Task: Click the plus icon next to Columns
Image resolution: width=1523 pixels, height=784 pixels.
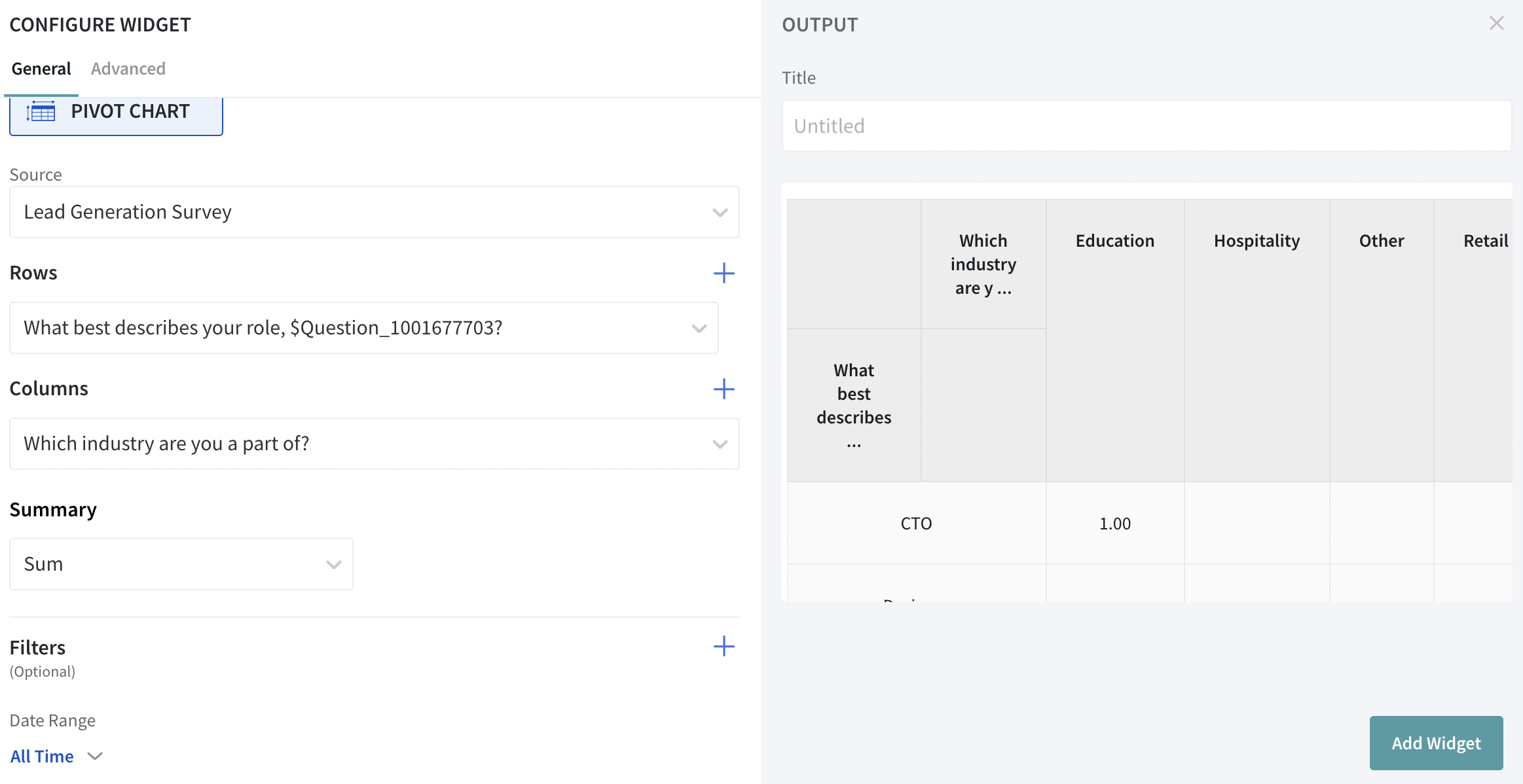Action: 724,389
